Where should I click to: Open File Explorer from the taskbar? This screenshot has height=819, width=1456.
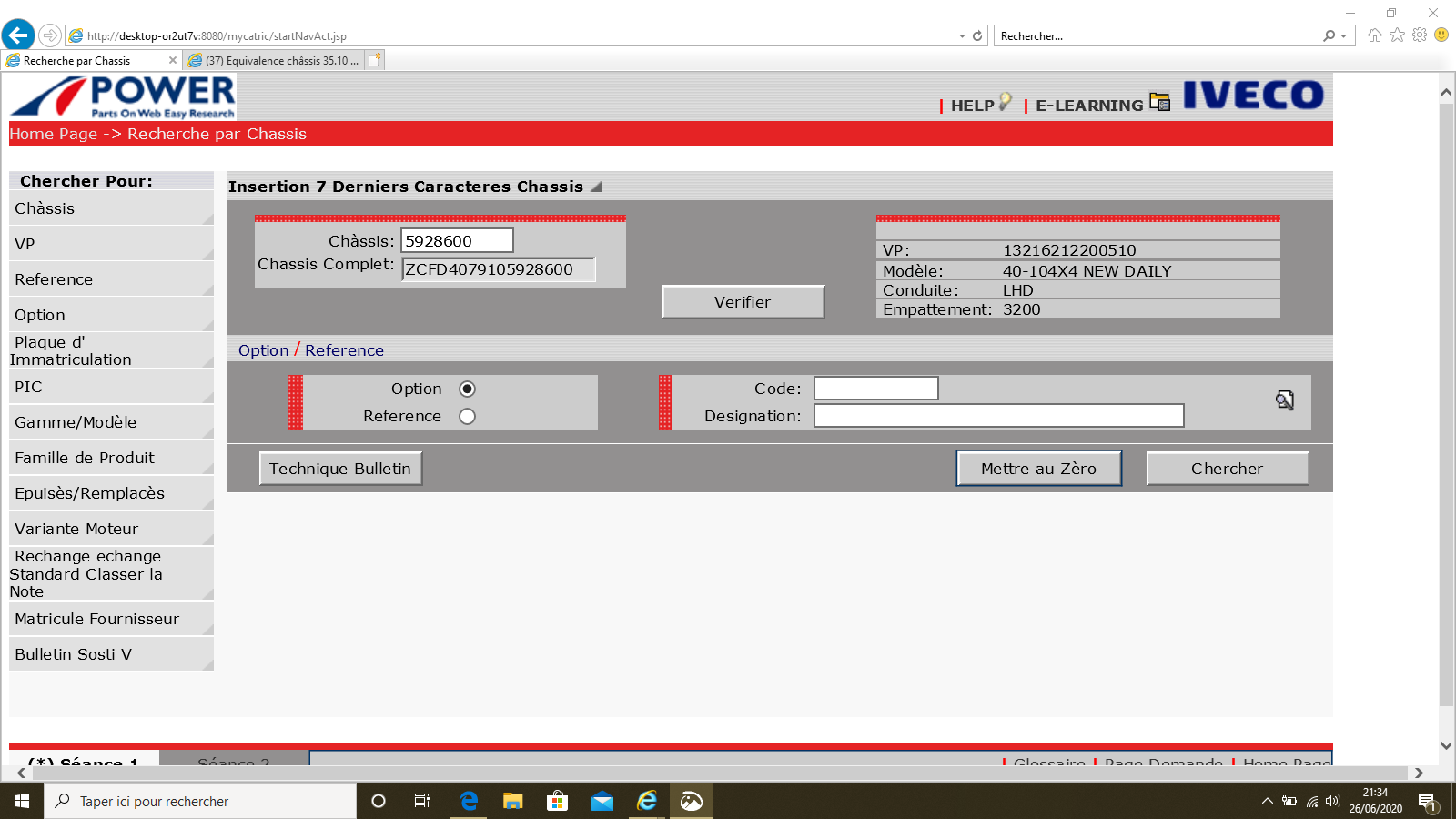pos(512,801)
